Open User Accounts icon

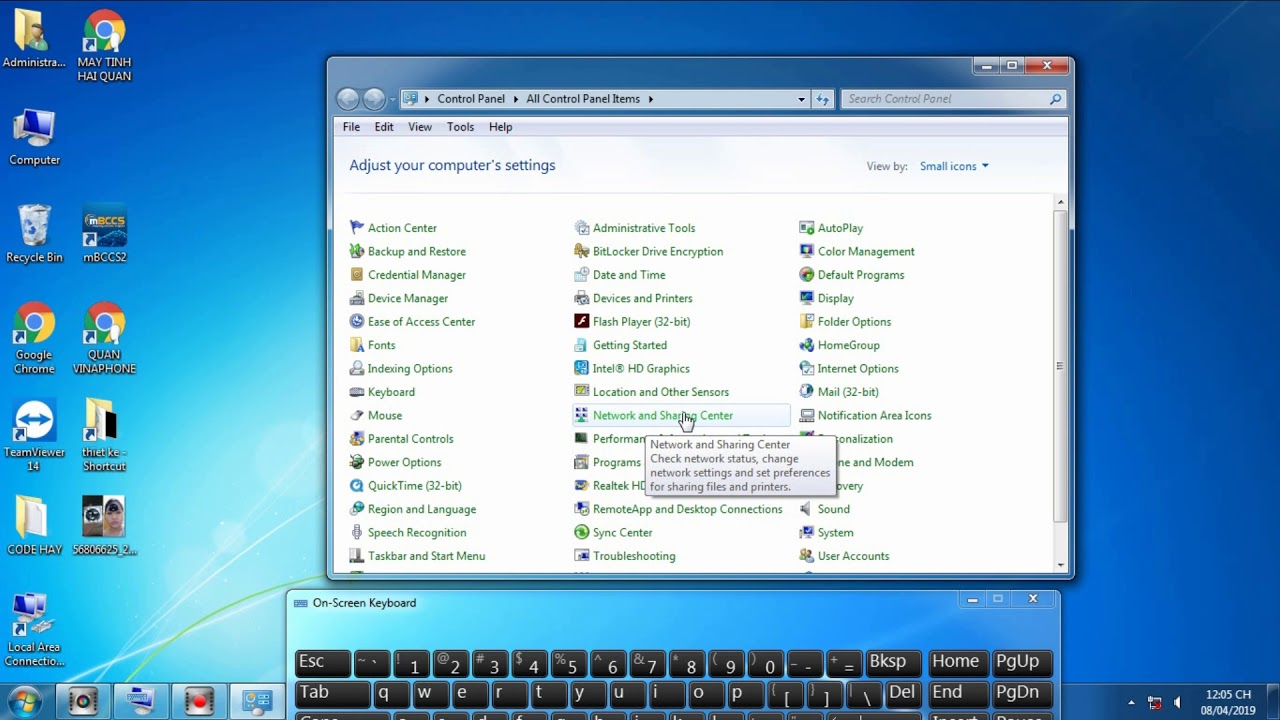[x=807, y=556]
